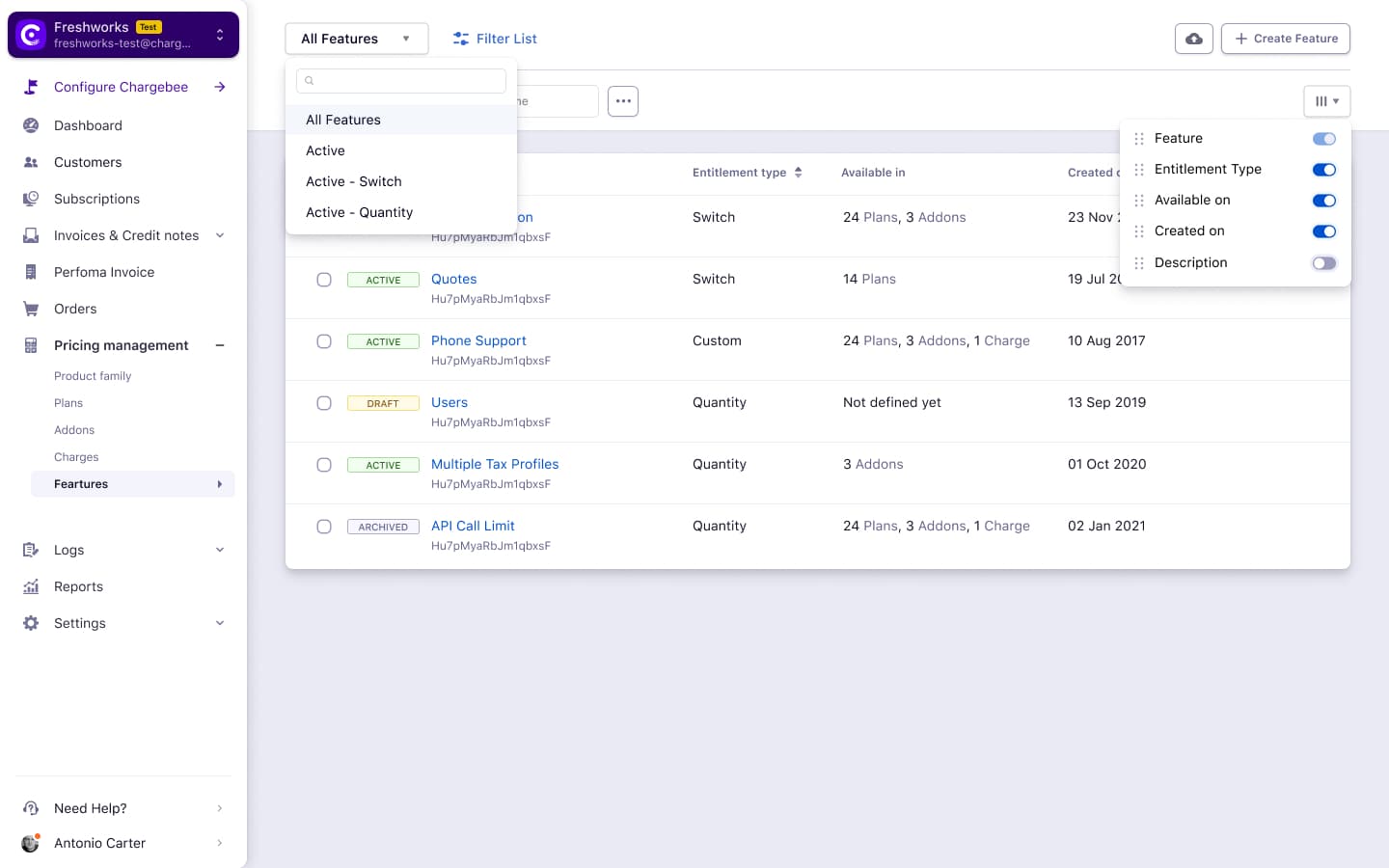
Task: Open the Multiple Tax Profiles feature
Action: coord(495,464)
